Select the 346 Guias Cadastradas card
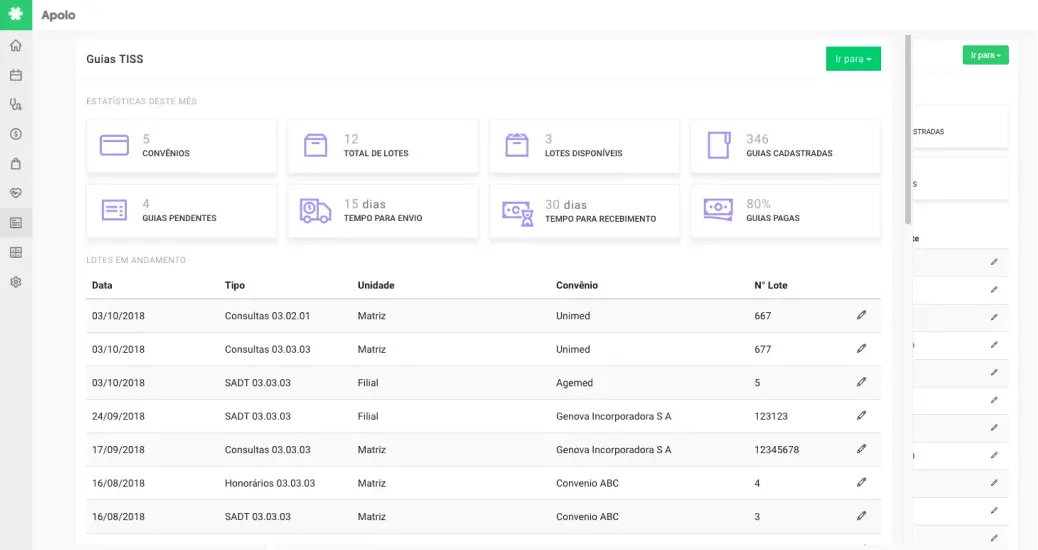1038x550 pixels. (x=785, y=146)
